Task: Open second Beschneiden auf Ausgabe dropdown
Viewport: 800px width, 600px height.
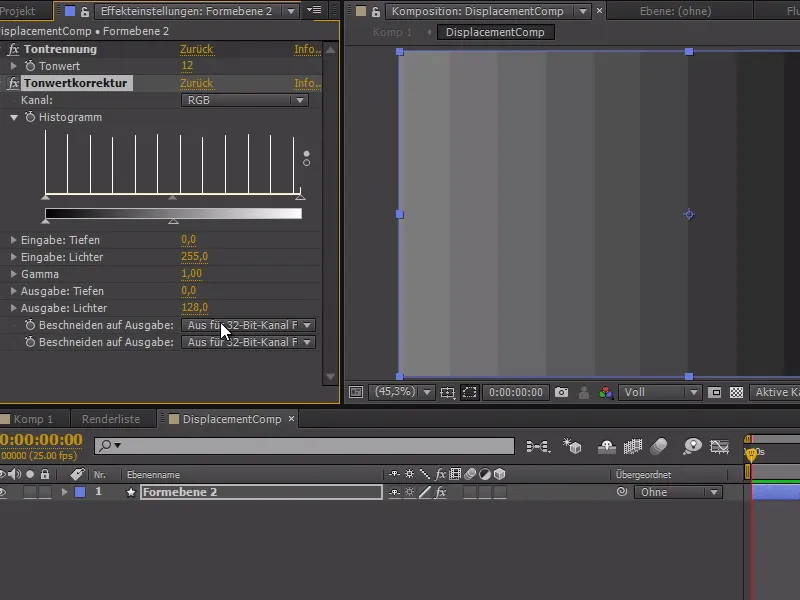Action: click(x=248, y=342)
